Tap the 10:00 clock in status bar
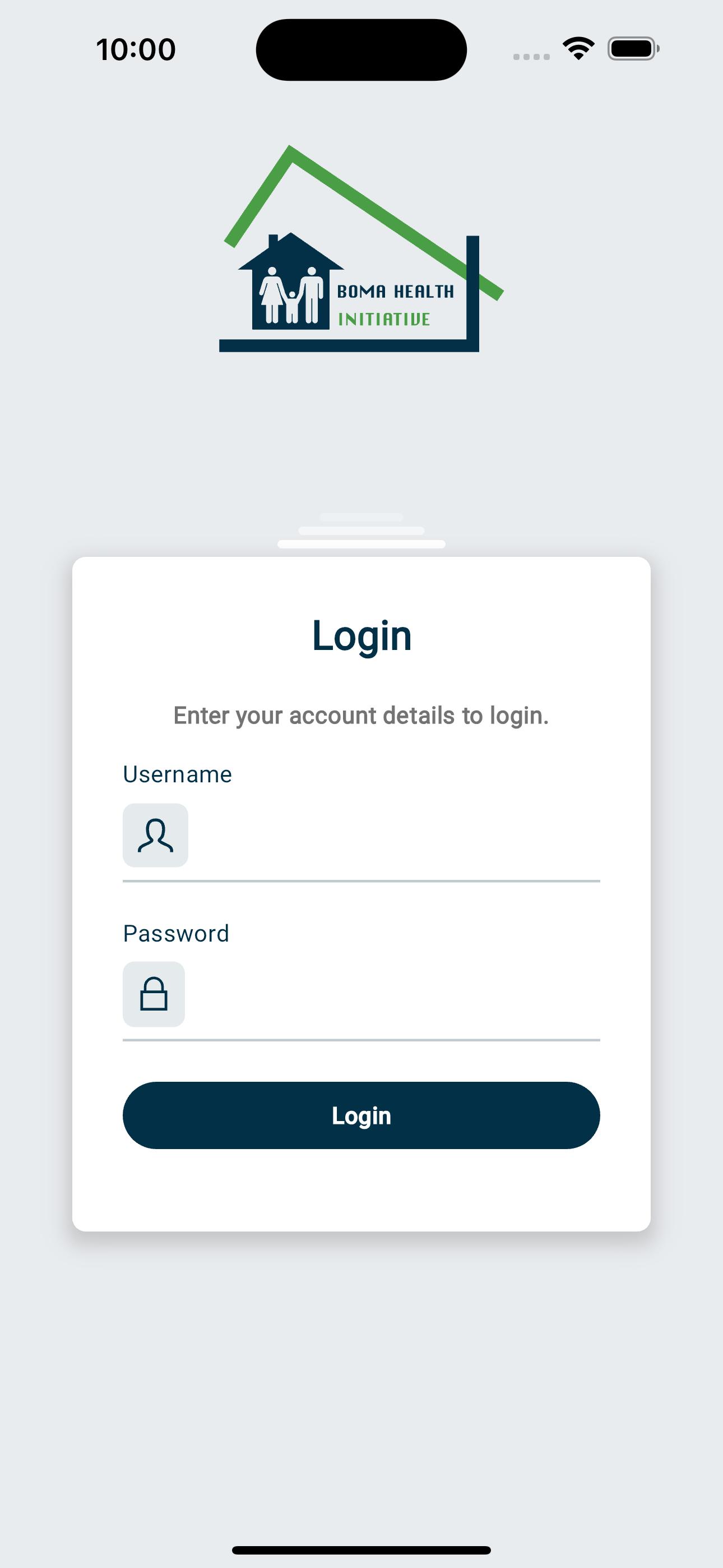The width and height of the screenshot is (723, 1568). 136,49
